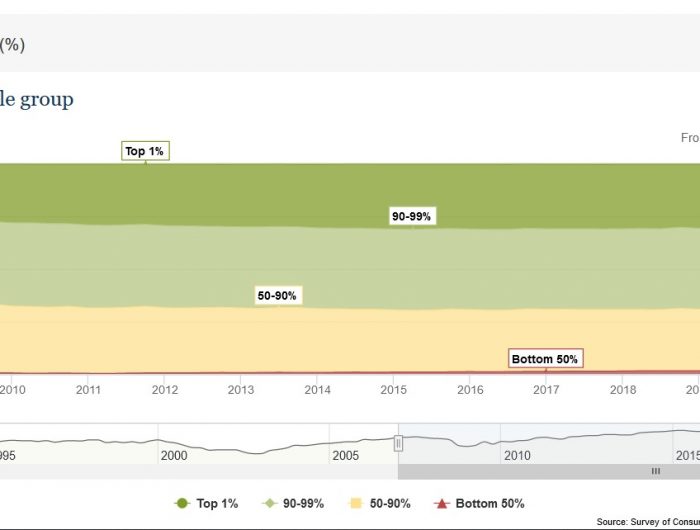Click the Top 1% data label on chart
700x530 pixels.
pyautogui.click(x=145, y=151)
